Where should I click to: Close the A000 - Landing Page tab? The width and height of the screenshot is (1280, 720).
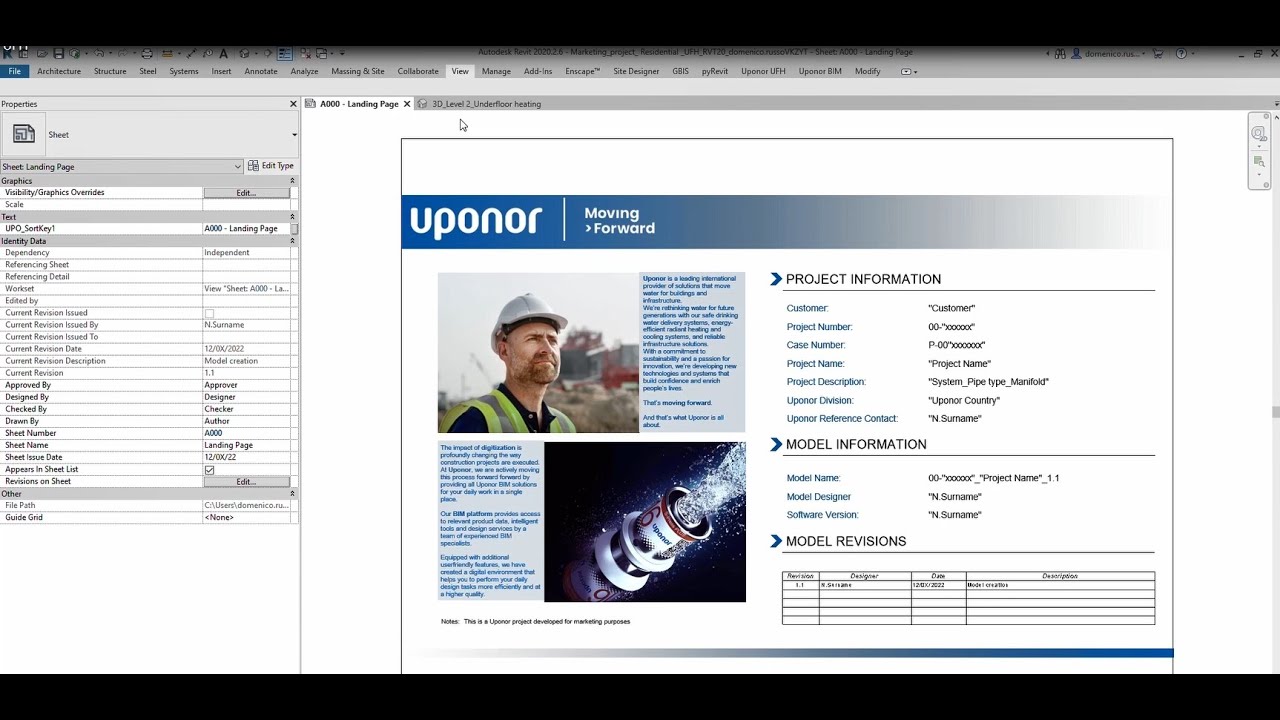coord(407,104)
